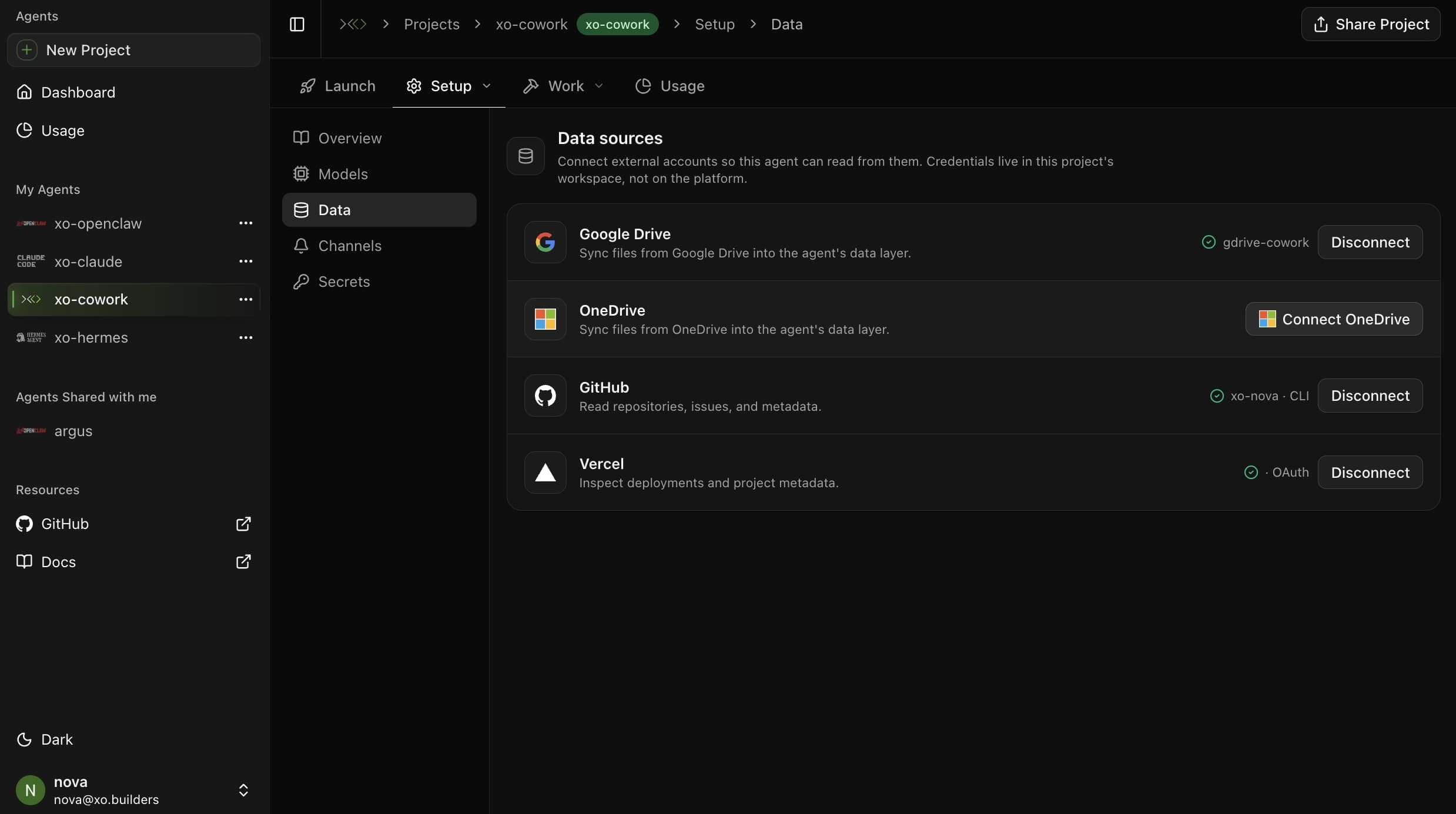Image resolution: width=1456 pixels, height=814 pixels.
Task: Click the New Project button
Action: click(x=133, y=50)
